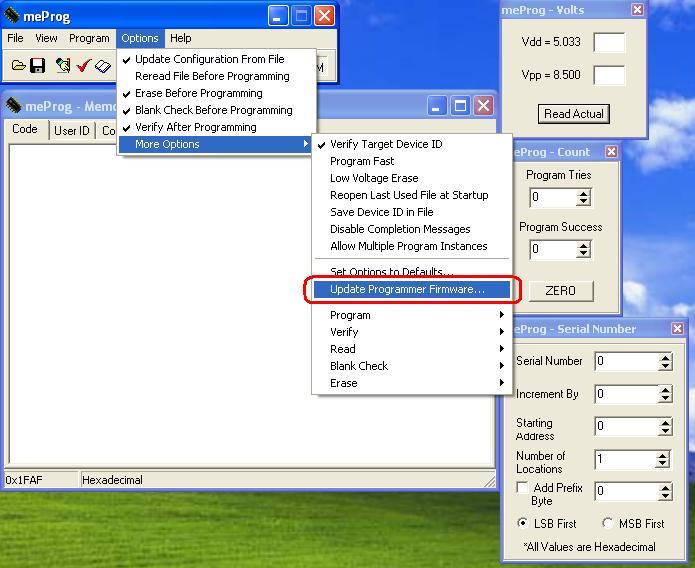Click the red checkmark Verify icon
The image size is (695, 568).
click(83, 66)
